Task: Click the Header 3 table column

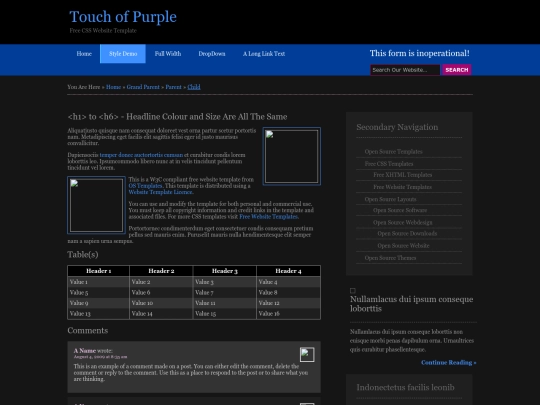Action: pyautogui.click(x=225, y=271)
